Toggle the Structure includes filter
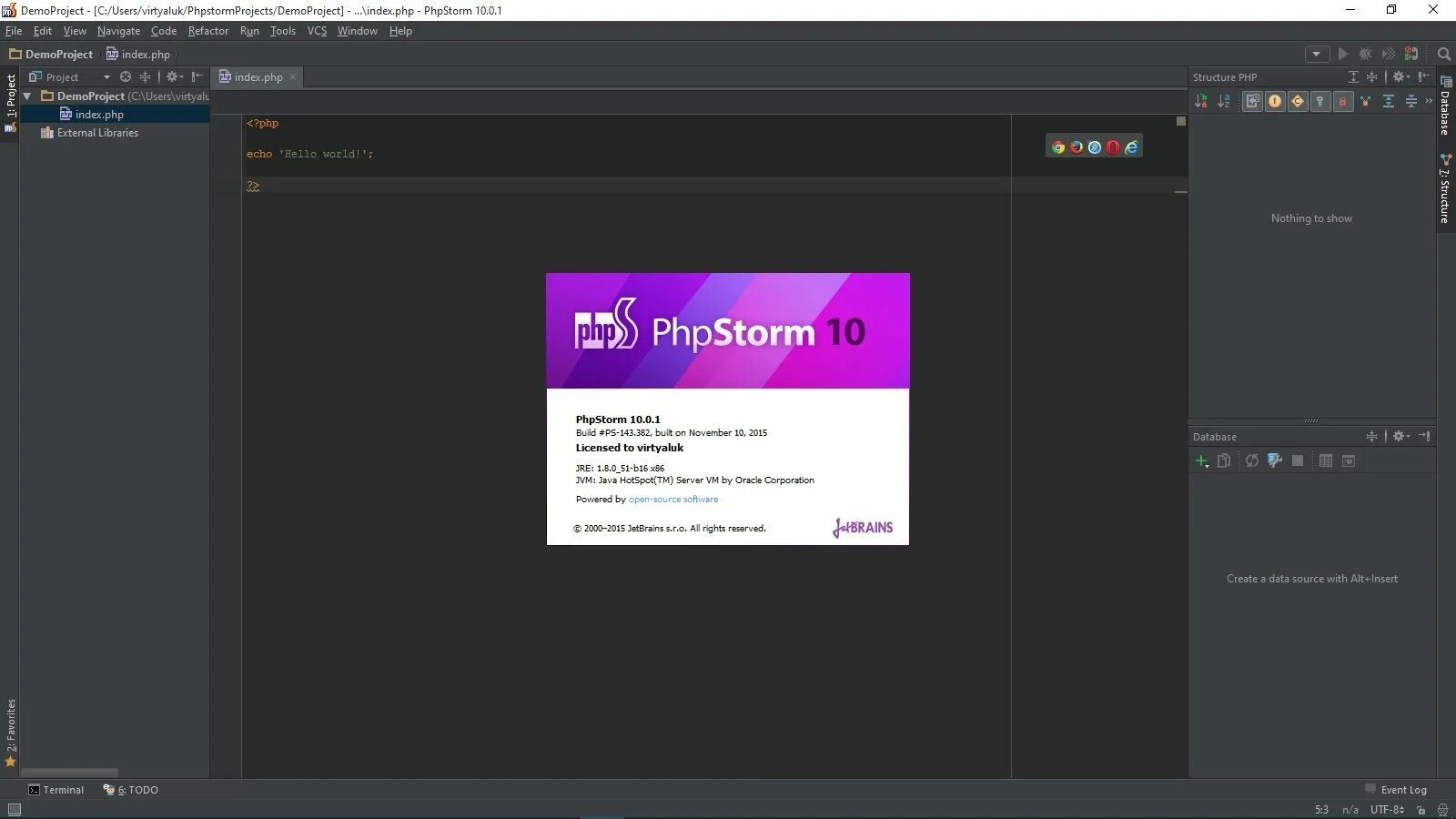The height and width of the screenshot is (819, 1456). 1365,102
